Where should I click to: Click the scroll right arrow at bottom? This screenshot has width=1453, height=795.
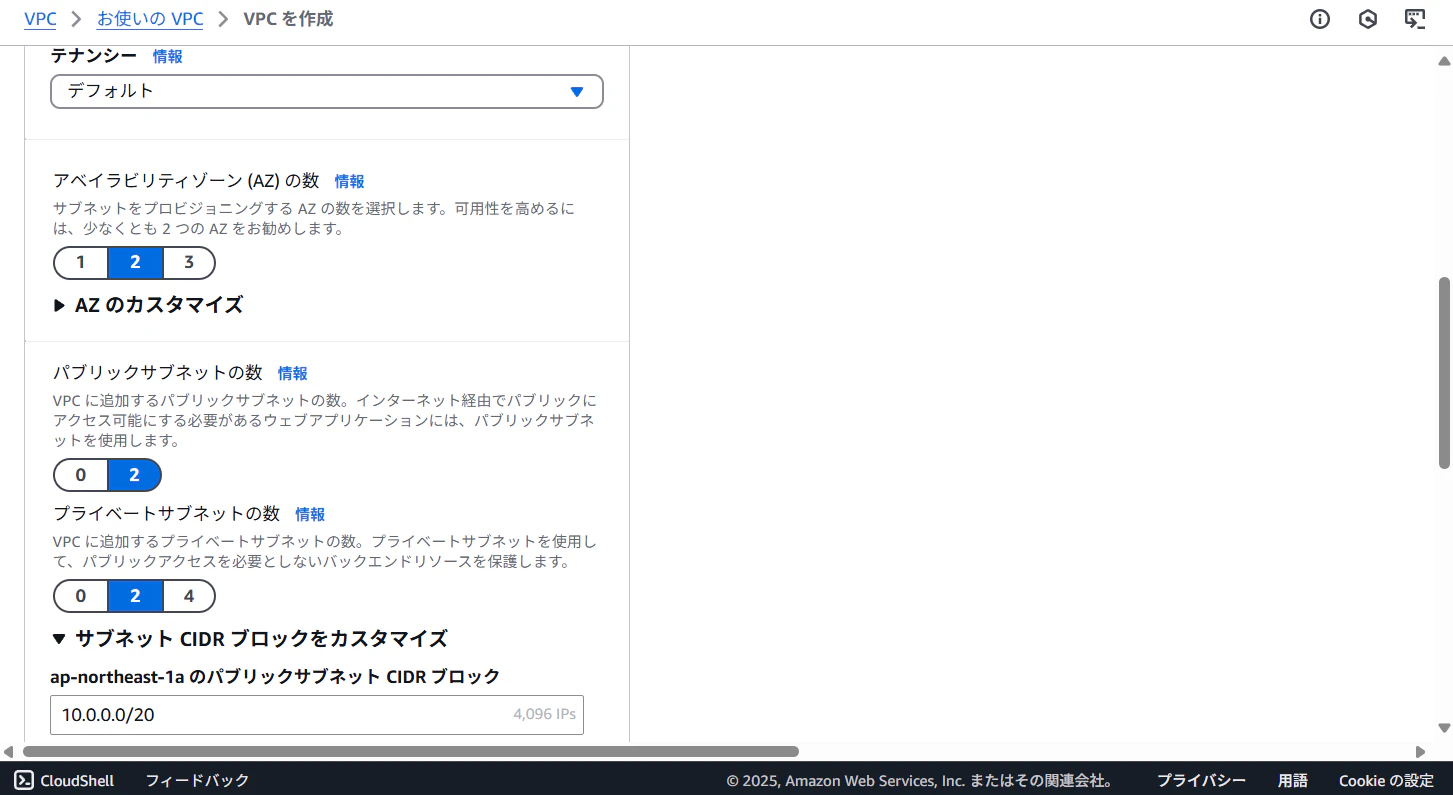point(1421,751)
